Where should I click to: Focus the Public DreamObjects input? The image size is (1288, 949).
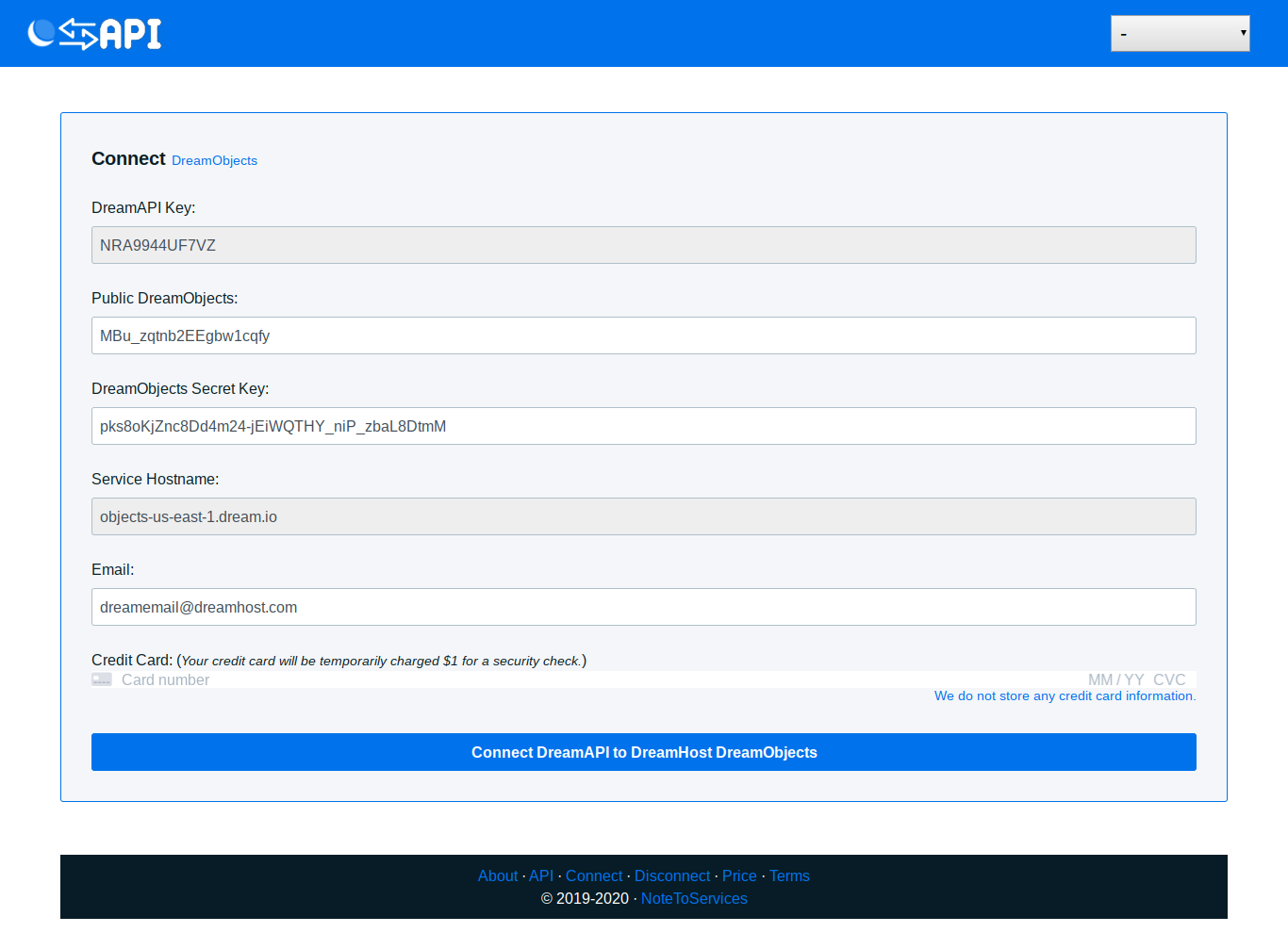[x=644, y=335]
